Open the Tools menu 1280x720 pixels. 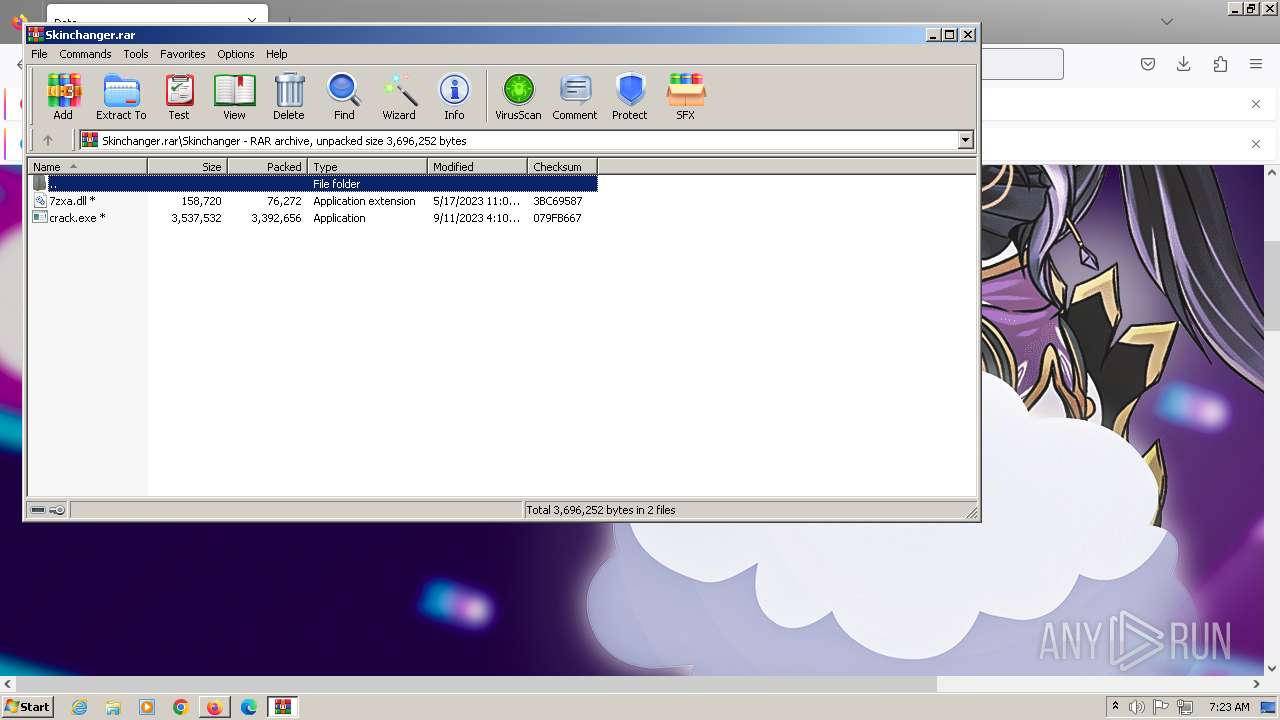pos(136,54)
